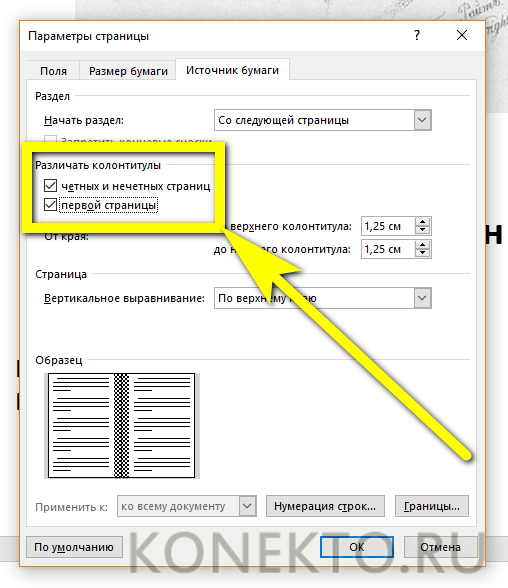Close the Параметры страницы dialog

(462, 36)
